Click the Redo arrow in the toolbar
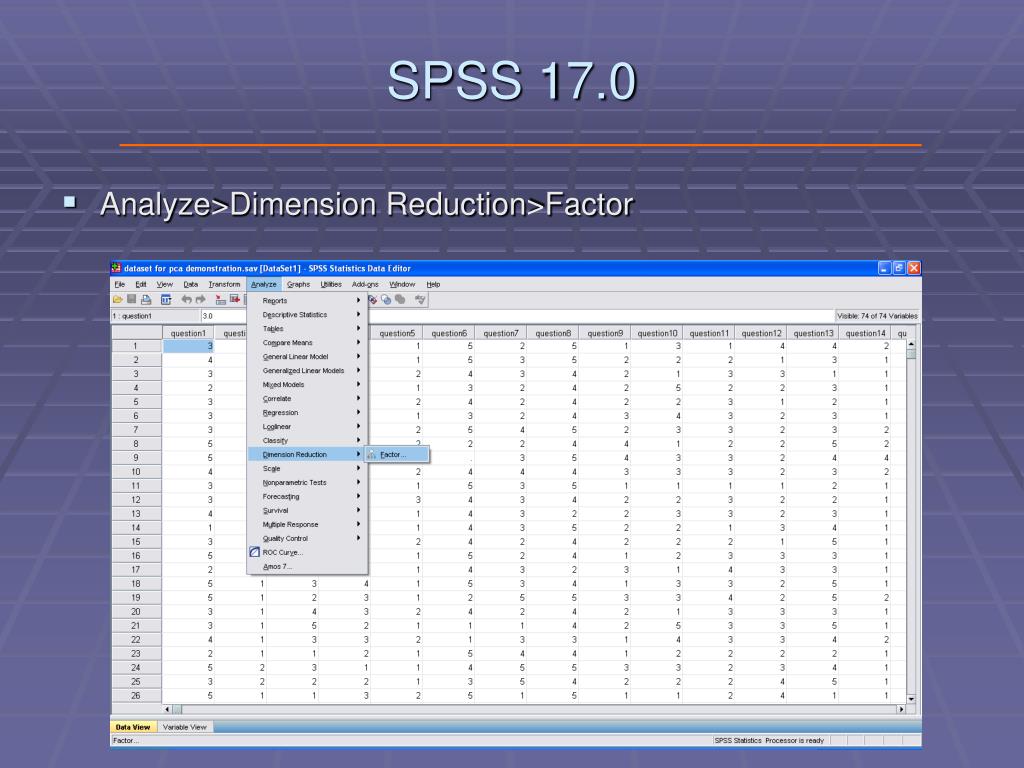Viewport: 1024px width, 768px height. (200, 300)
